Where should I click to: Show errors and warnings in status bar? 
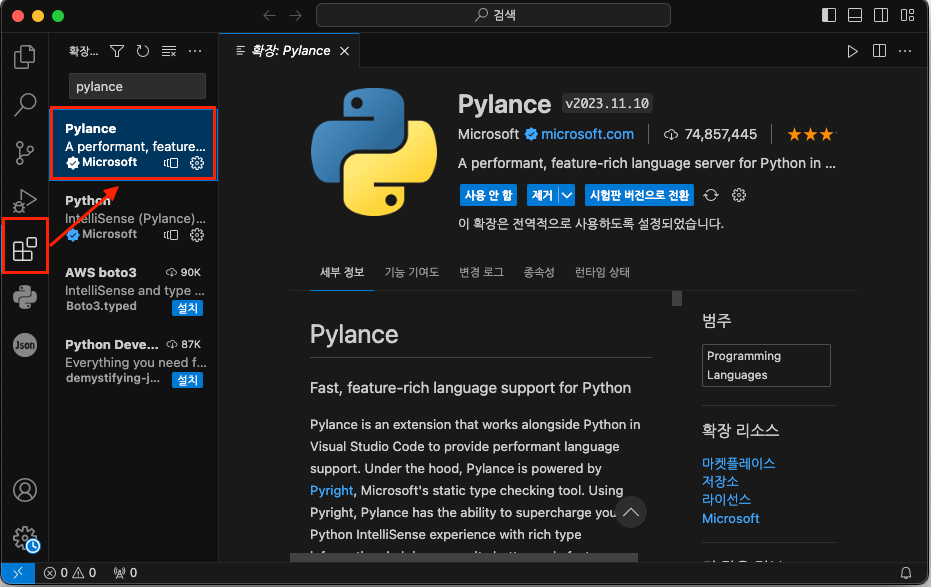click(70, 573)
